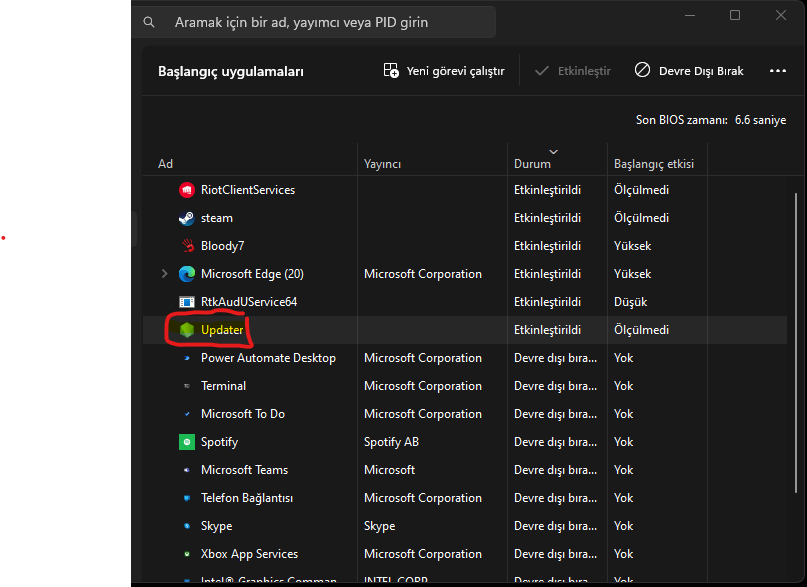Screen dimensions: 807x587
Task: Select the Microsoft Teams icon
Action: (x=186, y=470)
